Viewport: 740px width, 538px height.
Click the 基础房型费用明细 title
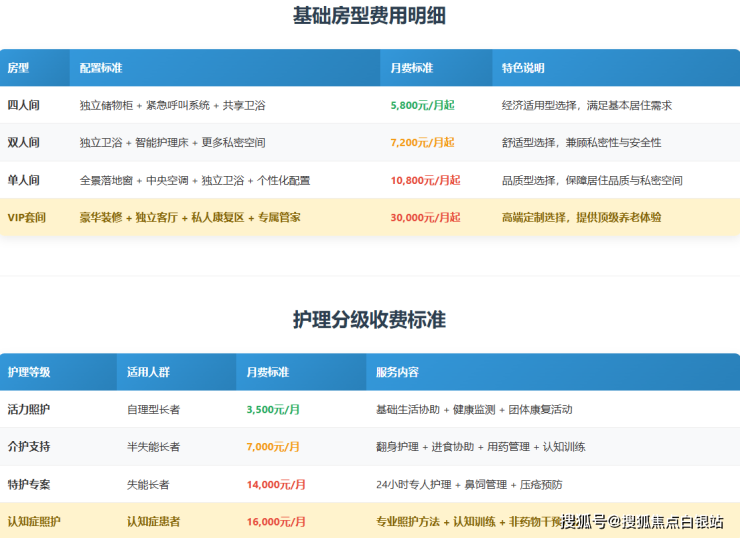(369, 16)
